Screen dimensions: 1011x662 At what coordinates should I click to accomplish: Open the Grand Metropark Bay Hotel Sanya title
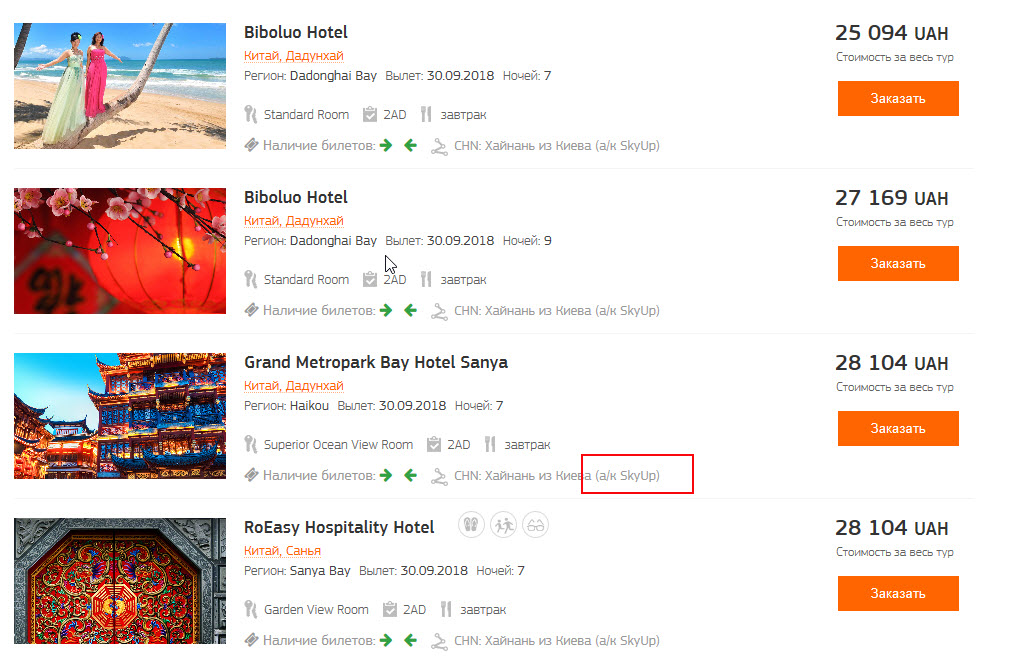coord(375,362)
